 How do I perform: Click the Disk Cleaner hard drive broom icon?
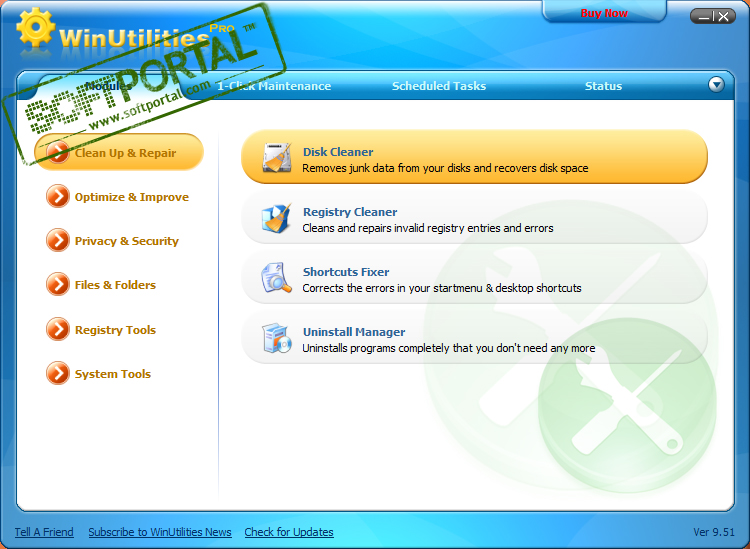point(276,157)
